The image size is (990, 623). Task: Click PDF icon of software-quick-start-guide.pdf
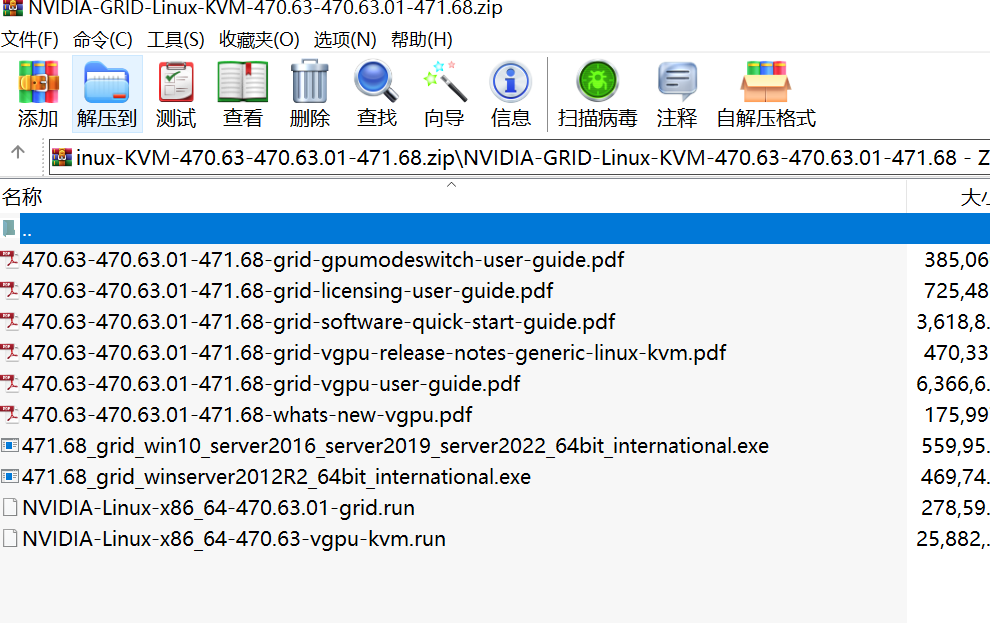pyautogui.click(x=9, y=322)
